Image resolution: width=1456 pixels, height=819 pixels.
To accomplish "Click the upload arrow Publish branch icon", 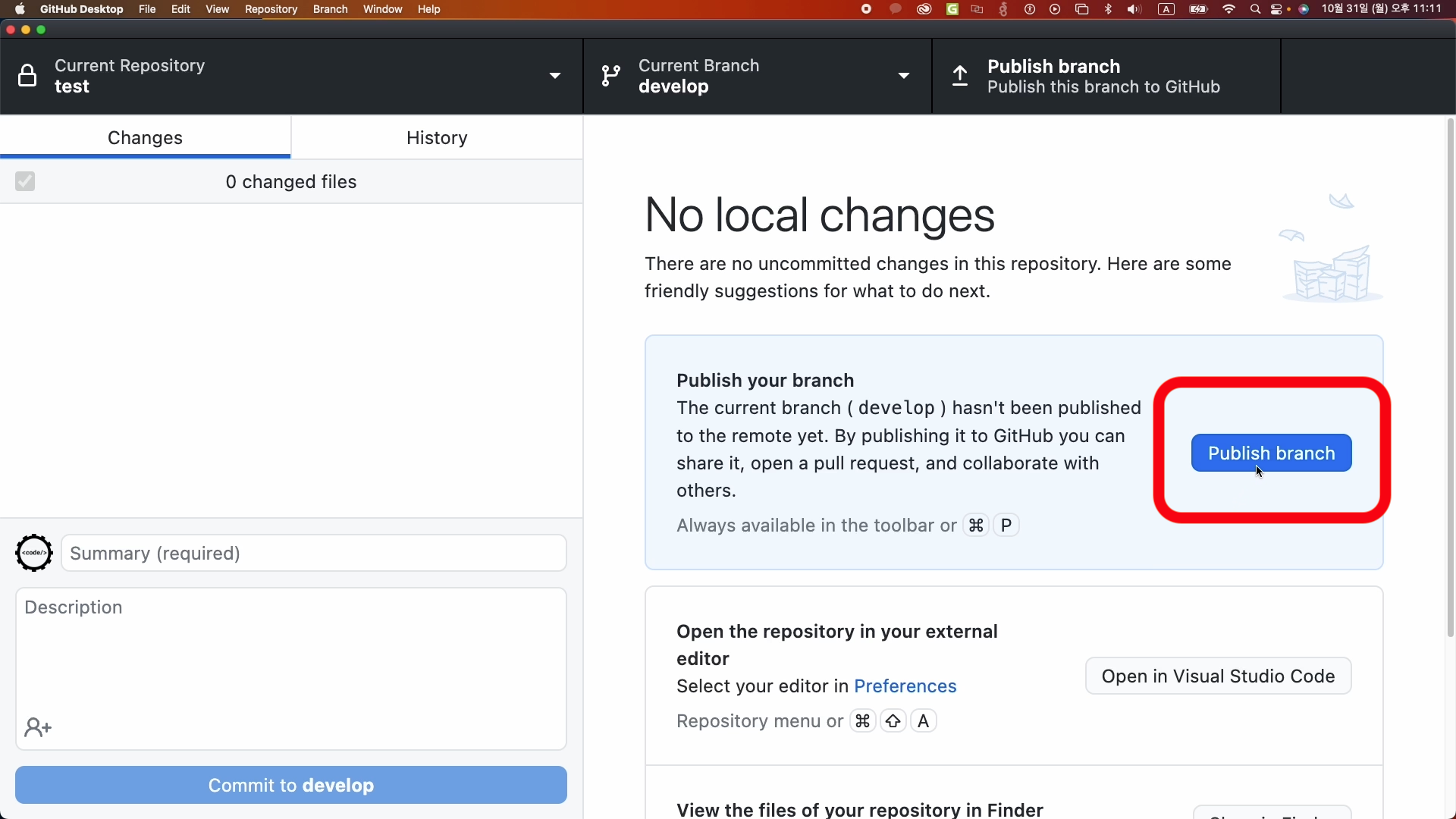I will coord(960,76).
